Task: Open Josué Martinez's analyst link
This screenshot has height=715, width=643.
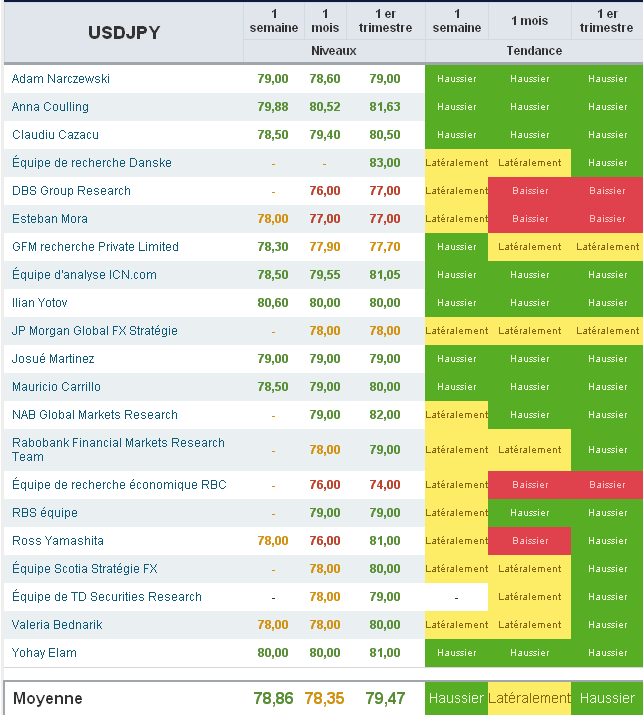Action: (x=53, y=359)
